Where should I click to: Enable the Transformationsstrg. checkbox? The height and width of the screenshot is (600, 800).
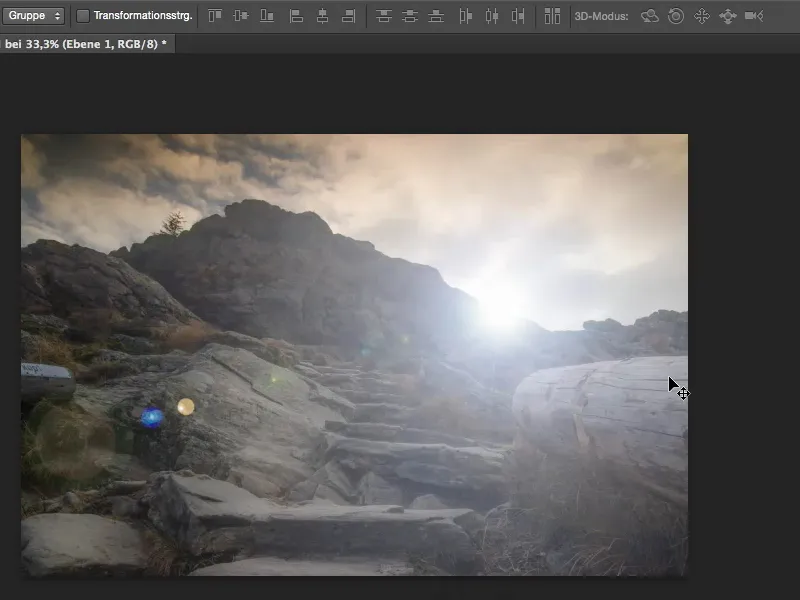[x=83, y=16]
